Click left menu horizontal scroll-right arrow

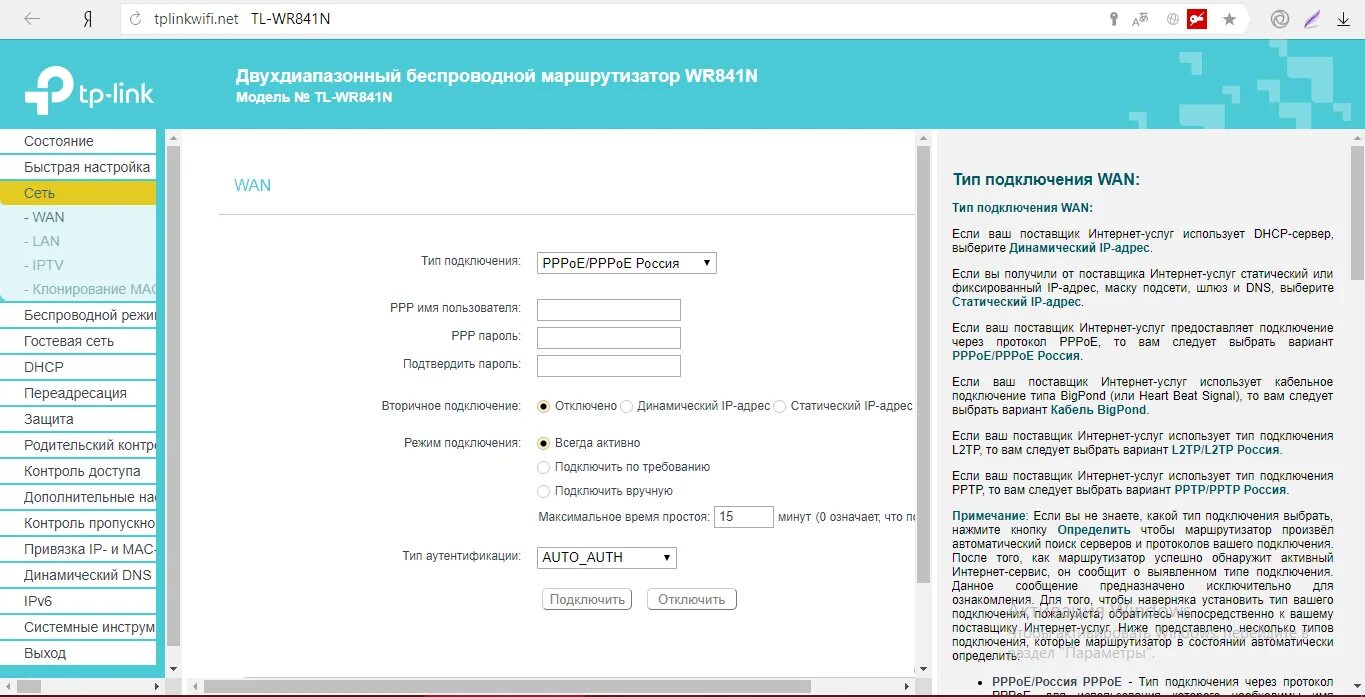(155, 687)
